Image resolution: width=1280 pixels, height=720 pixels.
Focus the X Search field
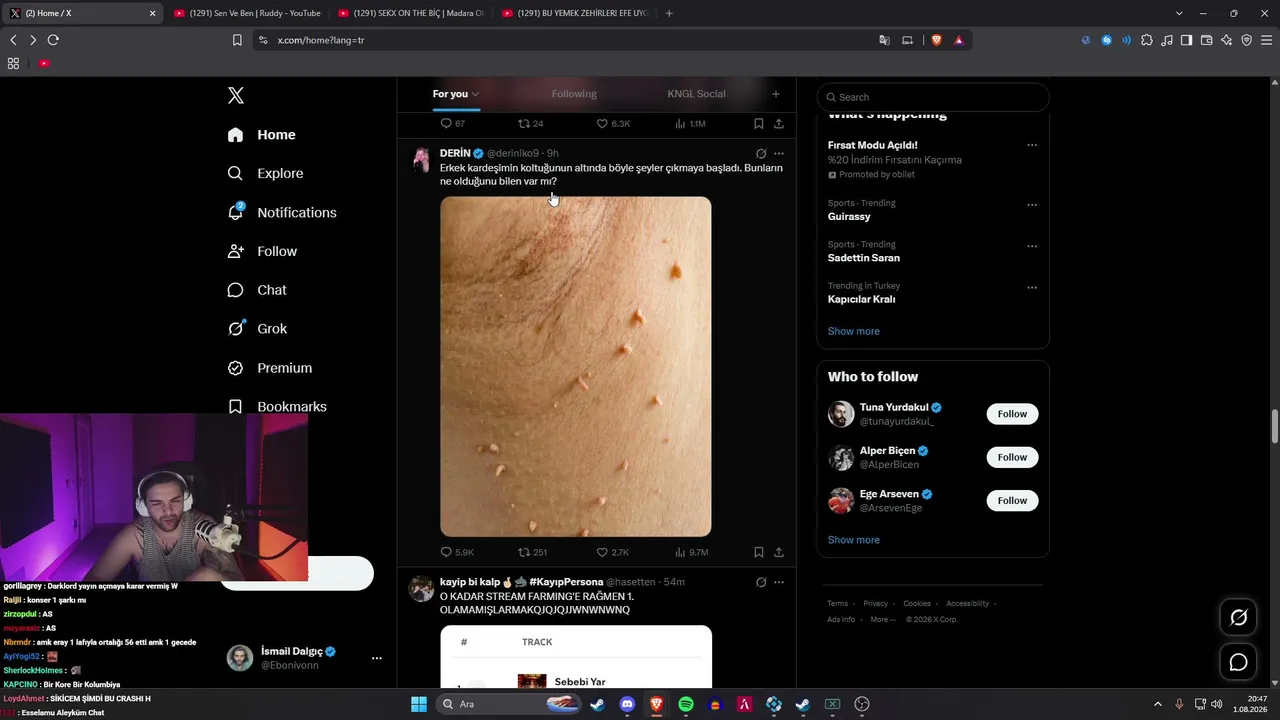(x=933, y=97)
